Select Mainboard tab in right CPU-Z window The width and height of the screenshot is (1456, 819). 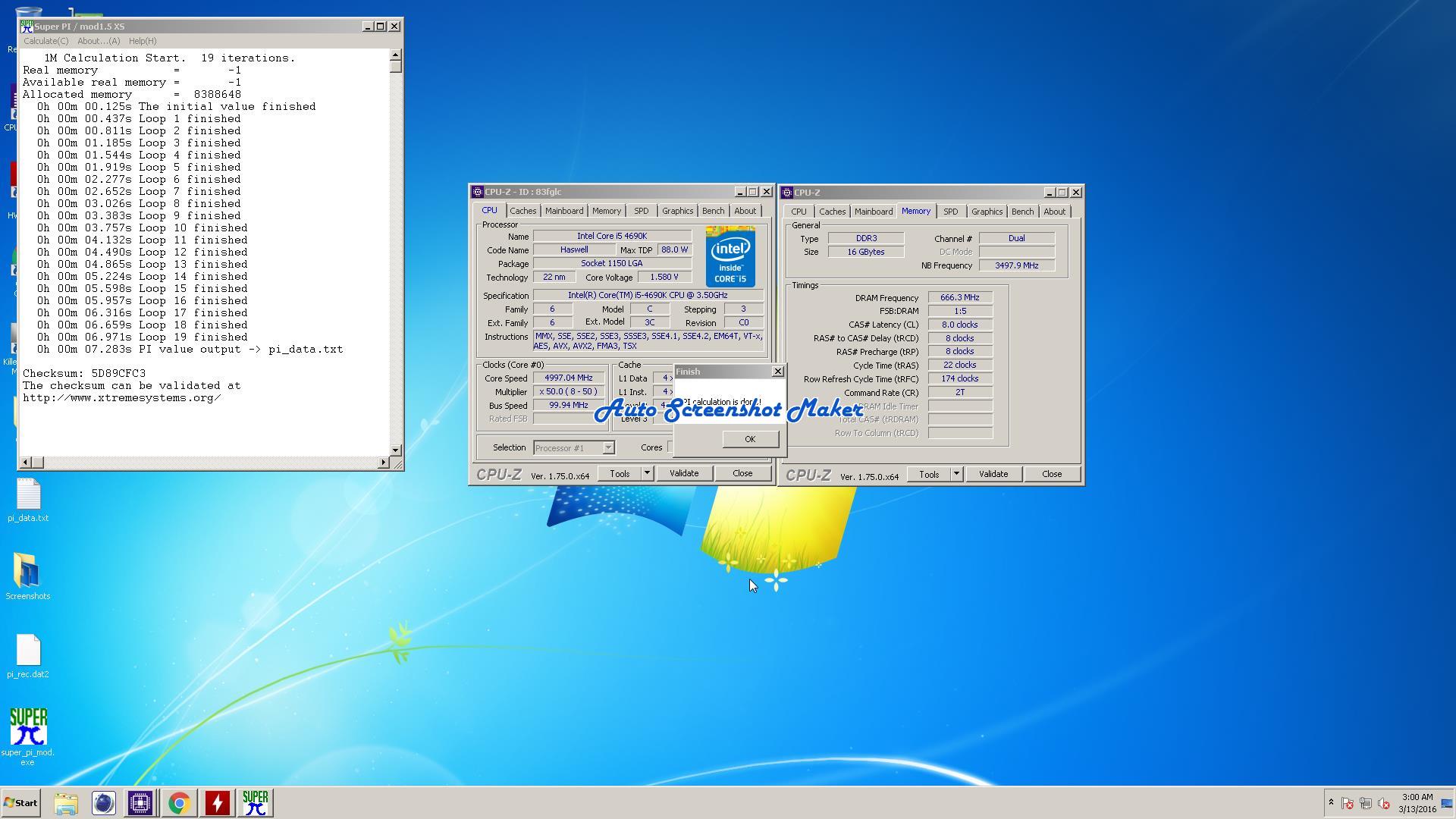tap(874, 212)
